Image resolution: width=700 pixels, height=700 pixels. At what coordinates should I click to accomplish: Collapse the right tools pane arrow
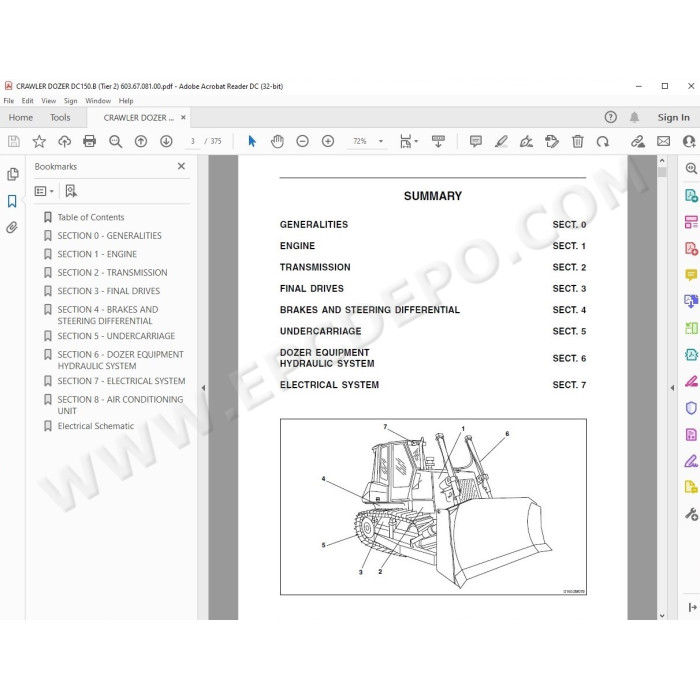pos(672,388)
